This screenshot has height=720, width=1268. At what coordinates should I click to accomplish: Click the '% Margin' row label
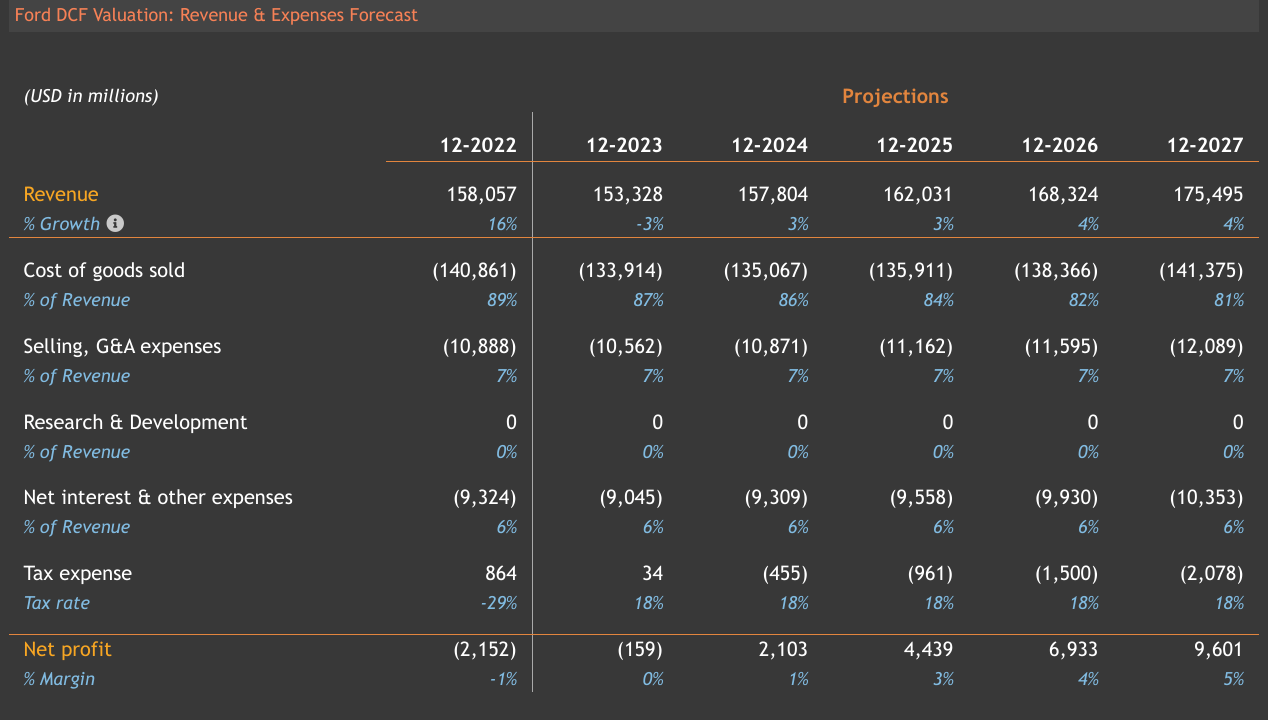[x=59, y=679]
